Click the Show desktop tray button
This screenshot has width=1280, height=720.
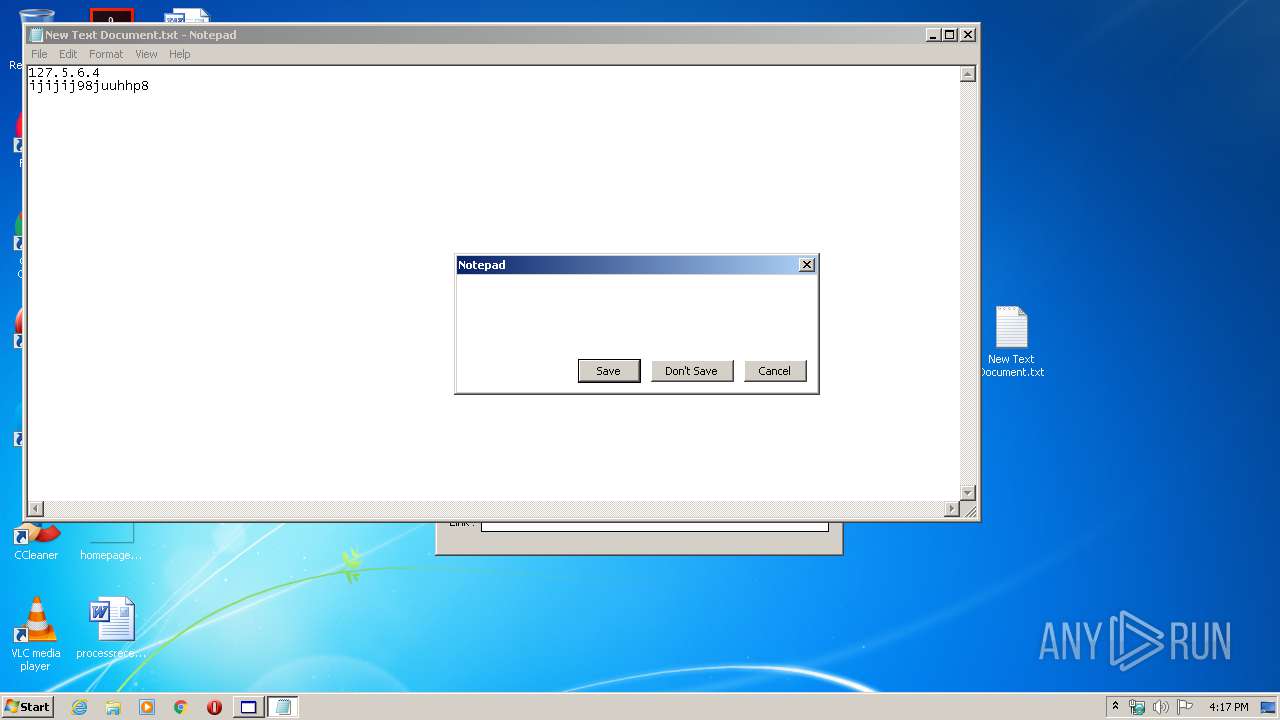pos(1268,707)
